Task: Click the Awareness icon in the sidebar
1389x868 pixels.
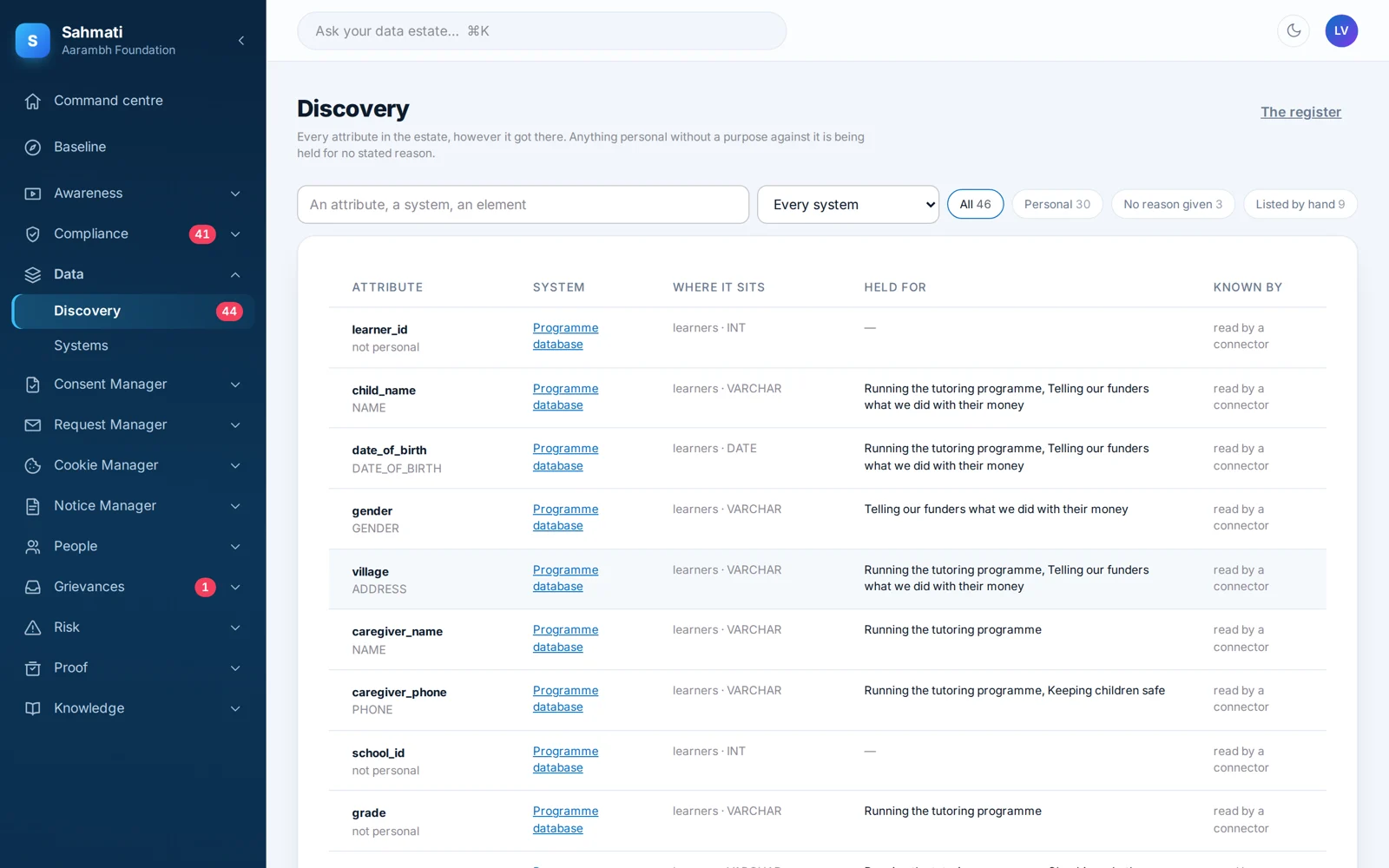Action: point(33,194)
